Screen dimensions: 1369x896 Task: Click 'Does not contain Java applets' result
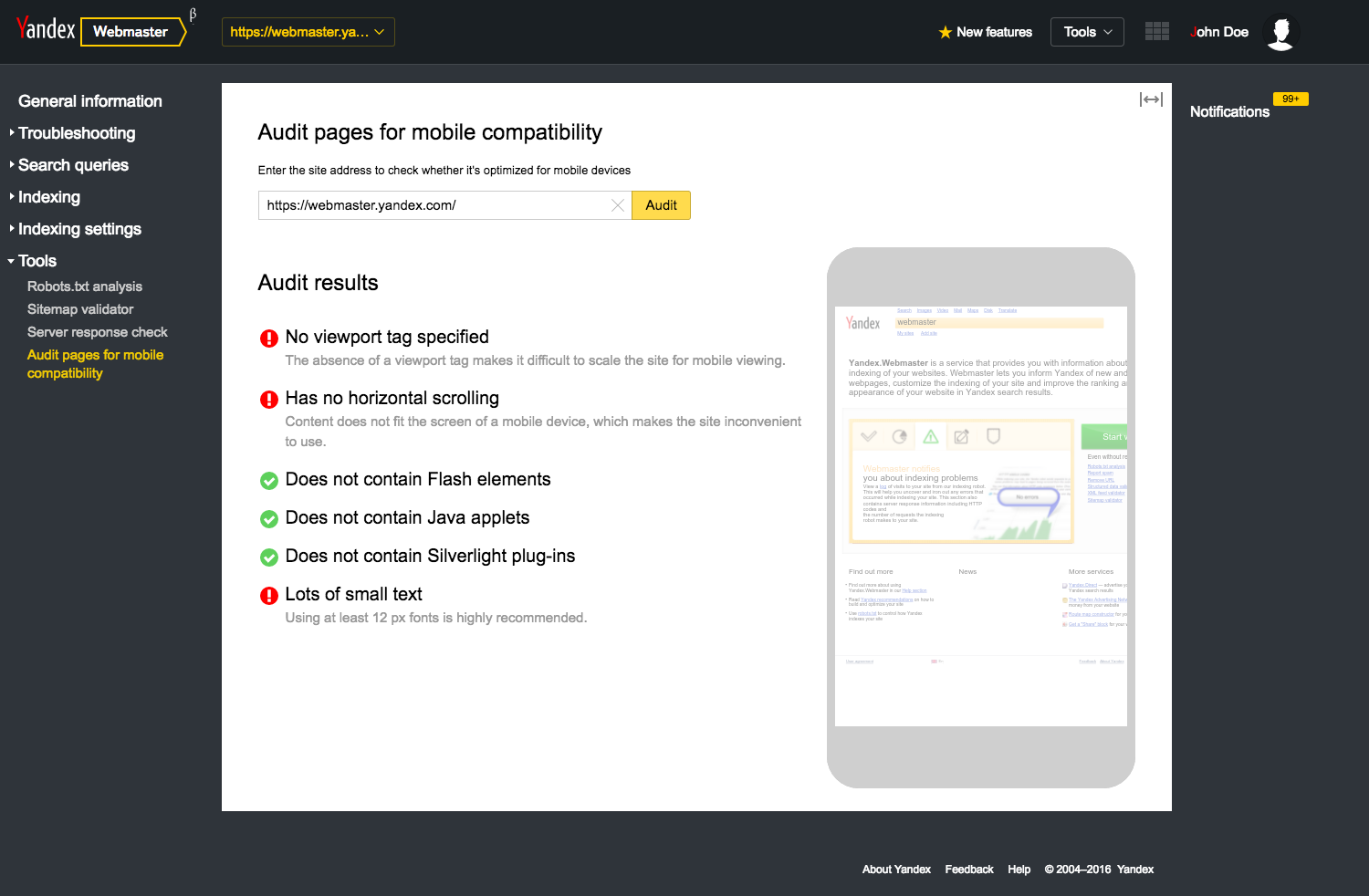coord(407,517)
